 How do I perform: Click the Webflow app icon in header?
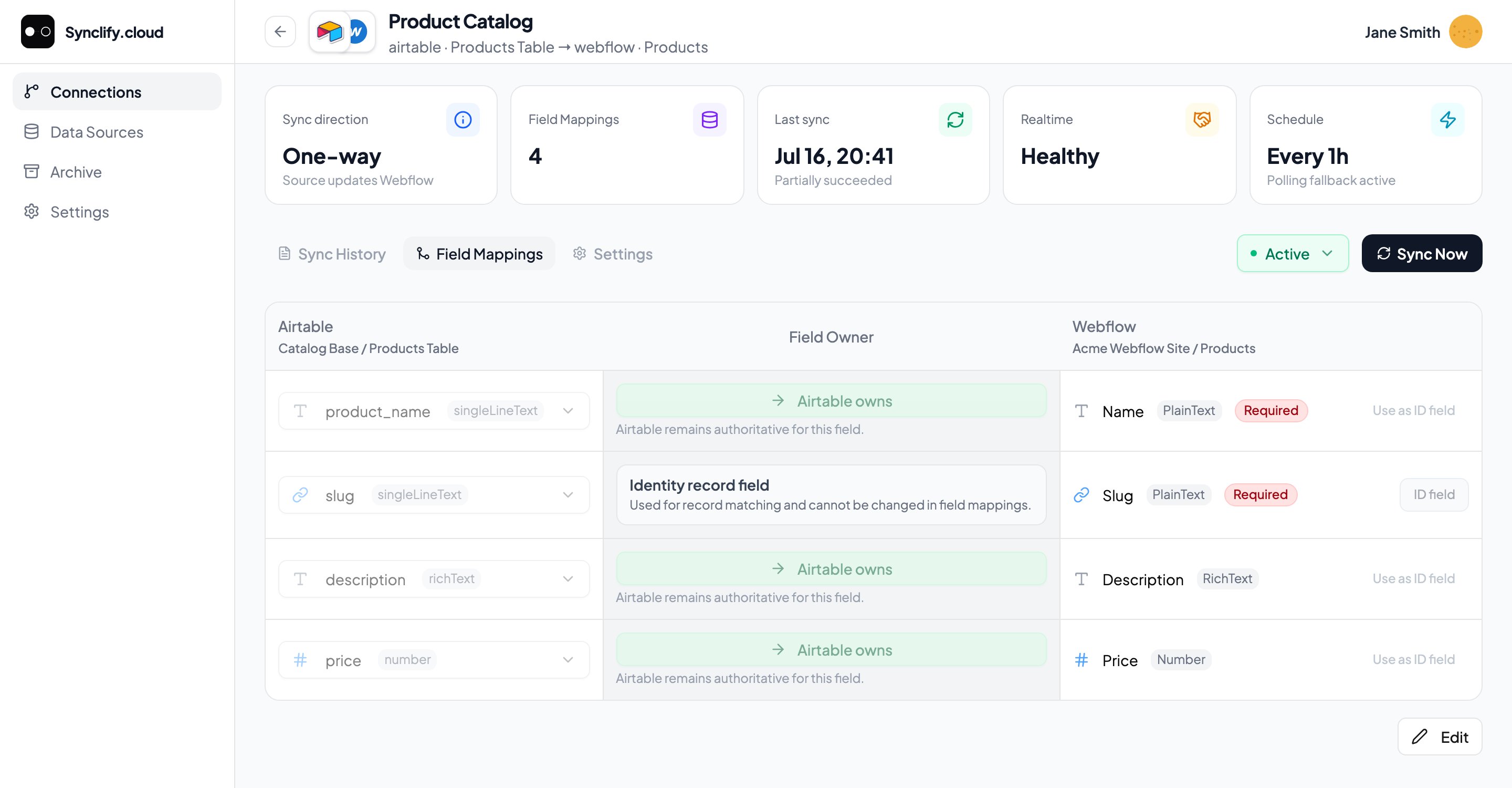click(x=358, y=32)
